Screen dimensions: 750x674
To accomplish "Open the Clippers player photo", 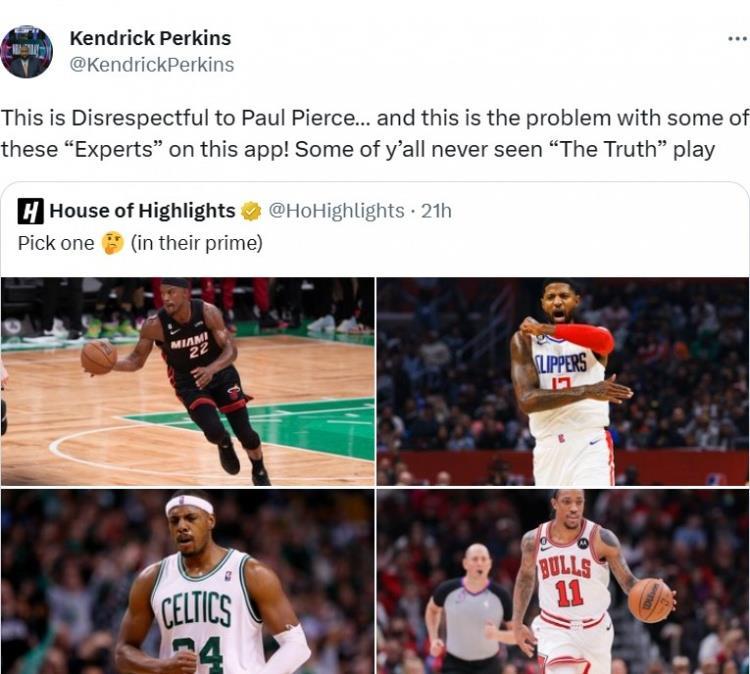I will 563,381.
